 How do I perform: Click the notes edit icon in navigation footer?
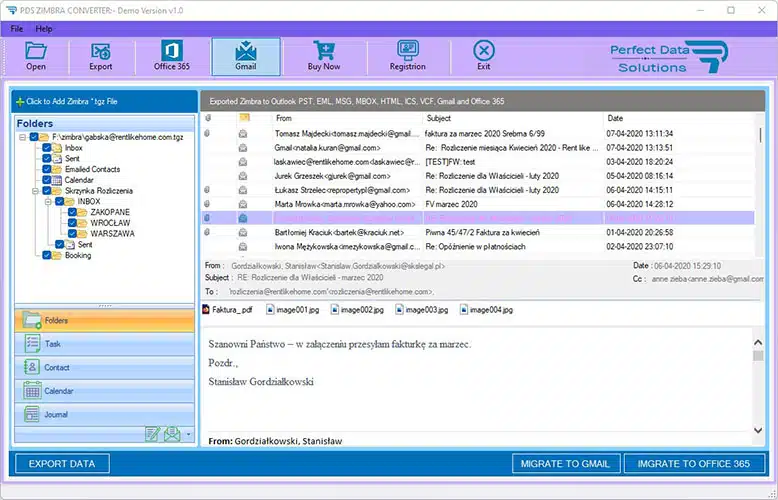[x=152, y=434]
